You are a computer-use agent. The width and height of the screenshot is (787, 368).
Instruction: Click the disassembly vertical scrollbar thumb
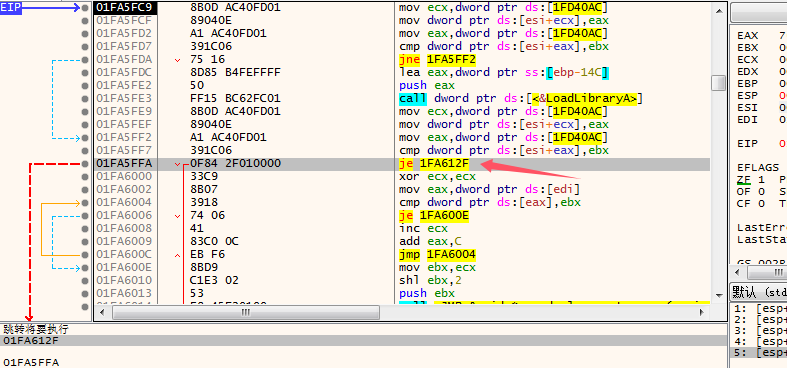[718, 83]
